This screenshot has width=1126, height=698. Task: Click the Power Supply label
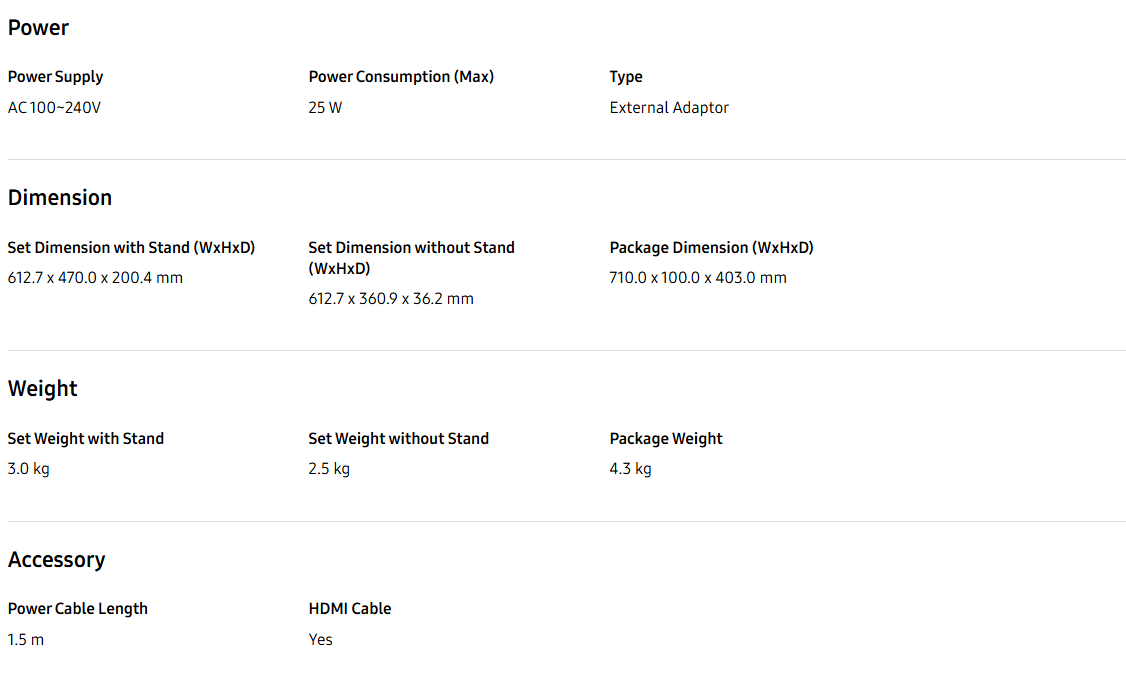55,77
